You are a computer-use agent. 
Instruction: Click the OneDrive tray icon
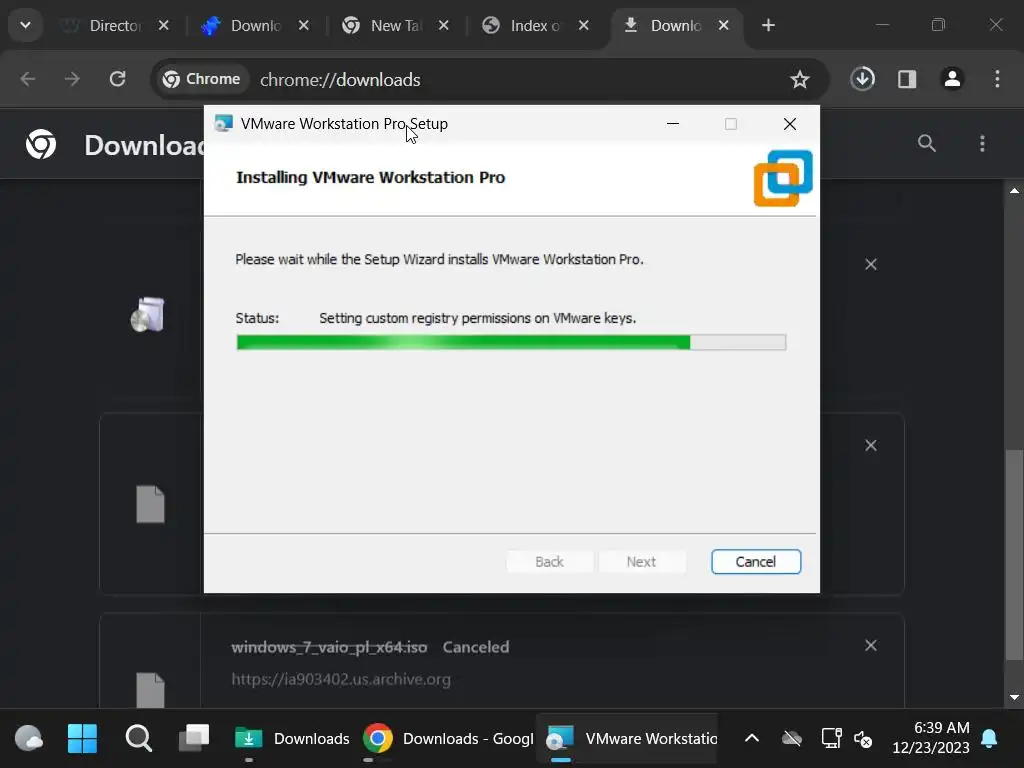(792, 739)
